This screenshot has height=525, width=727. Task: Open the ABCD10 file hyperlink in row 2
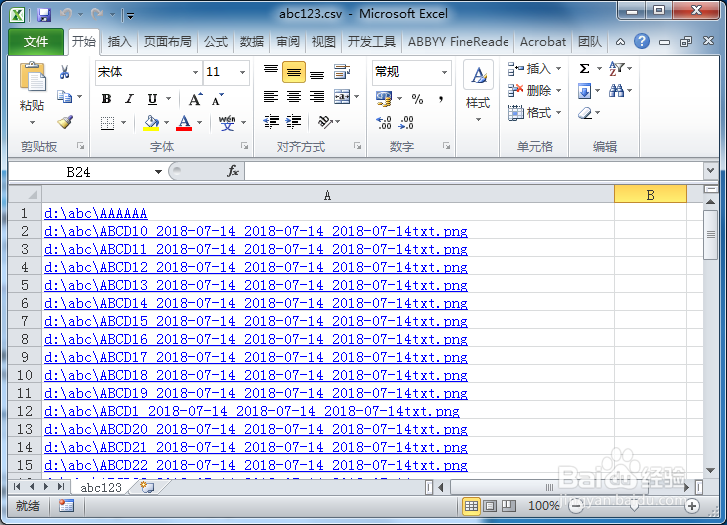(x=255, y=231)
